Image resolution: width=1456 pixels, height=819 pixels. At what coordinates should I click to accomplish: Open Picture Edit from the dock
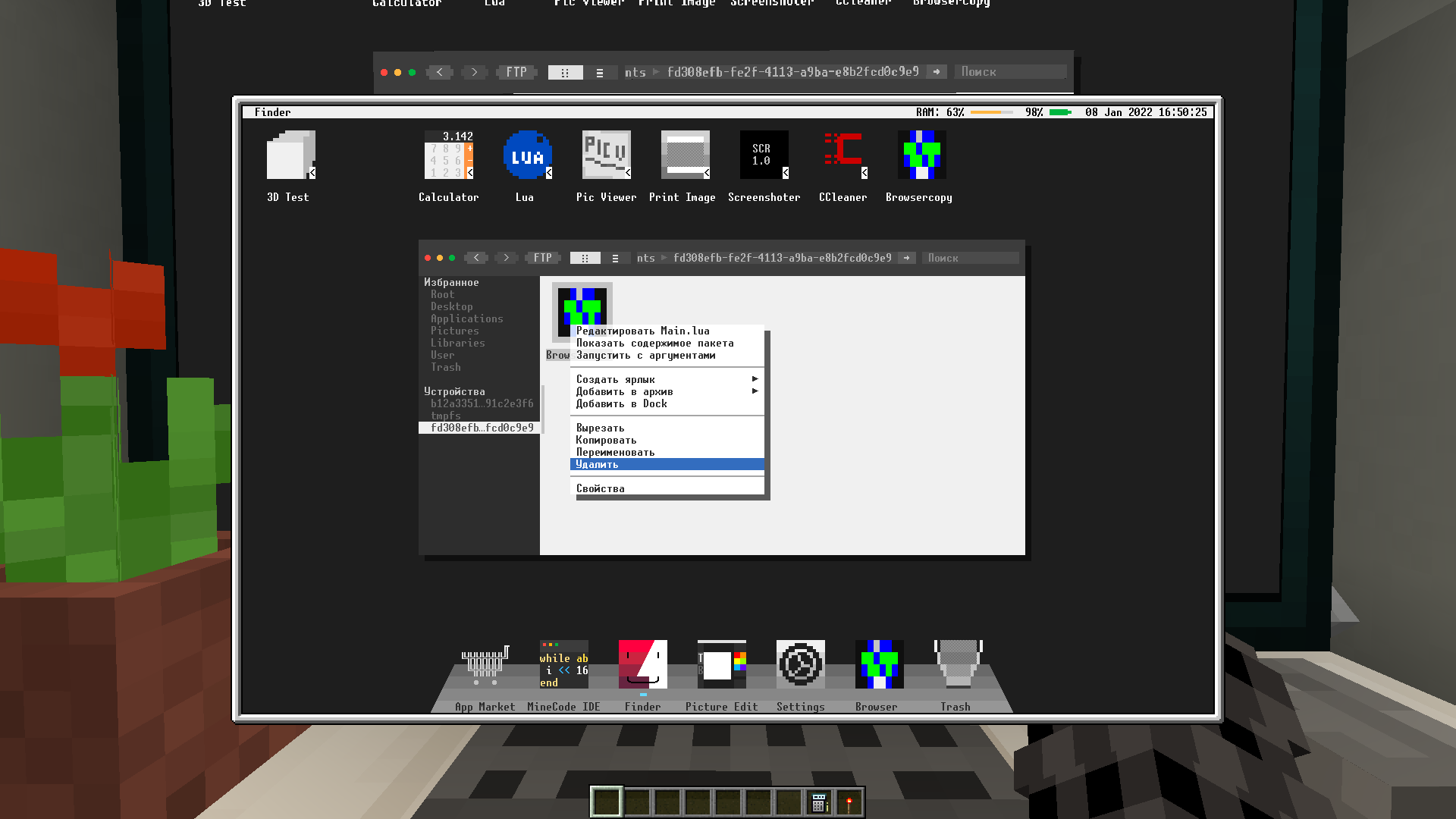pyautogui.click(x=721, y=664)
